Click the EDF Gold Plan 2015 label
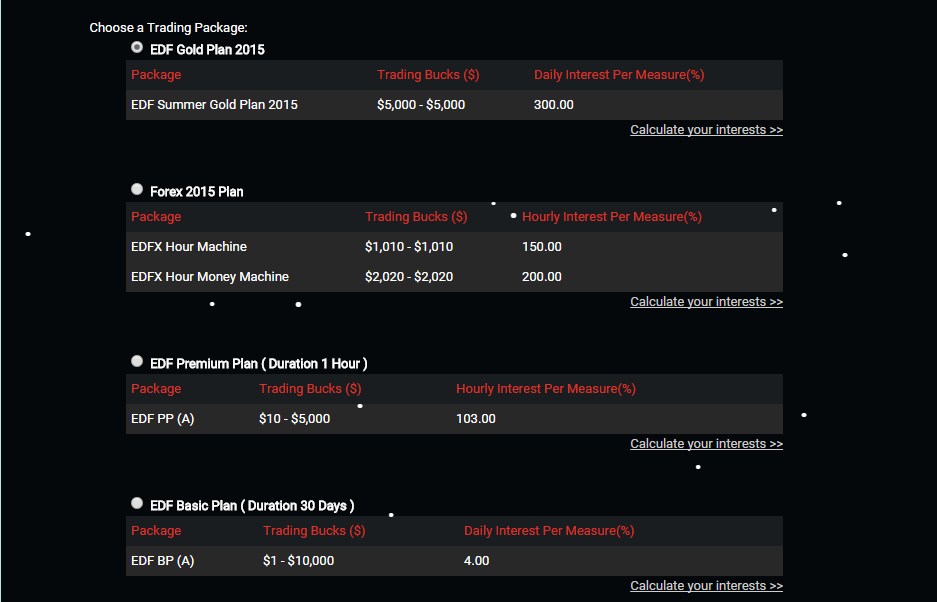The height and width of the screenshot is (602, 937). point(207,49)
